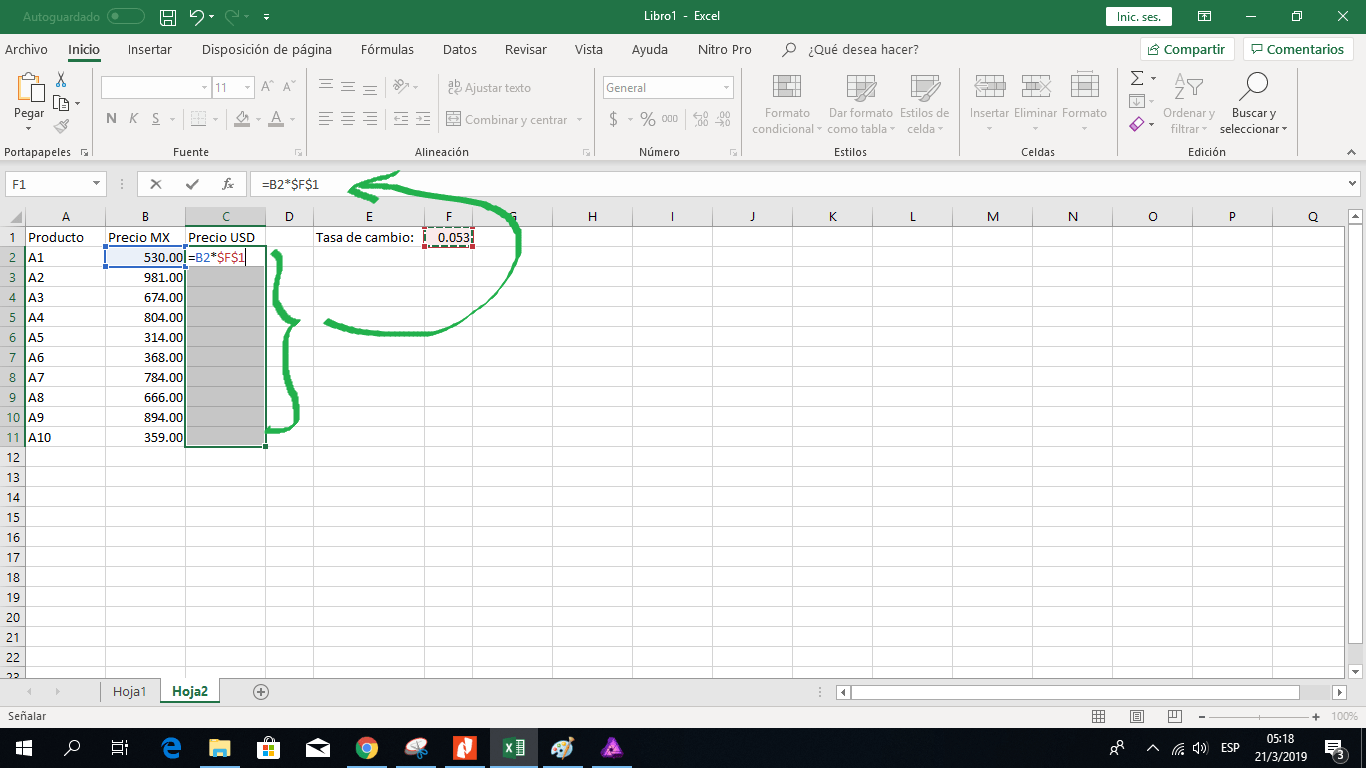The width and height of the screenshot is (1366, 768).
Task: Open File Explorer from the taskbar
Action: click(220, 748)
